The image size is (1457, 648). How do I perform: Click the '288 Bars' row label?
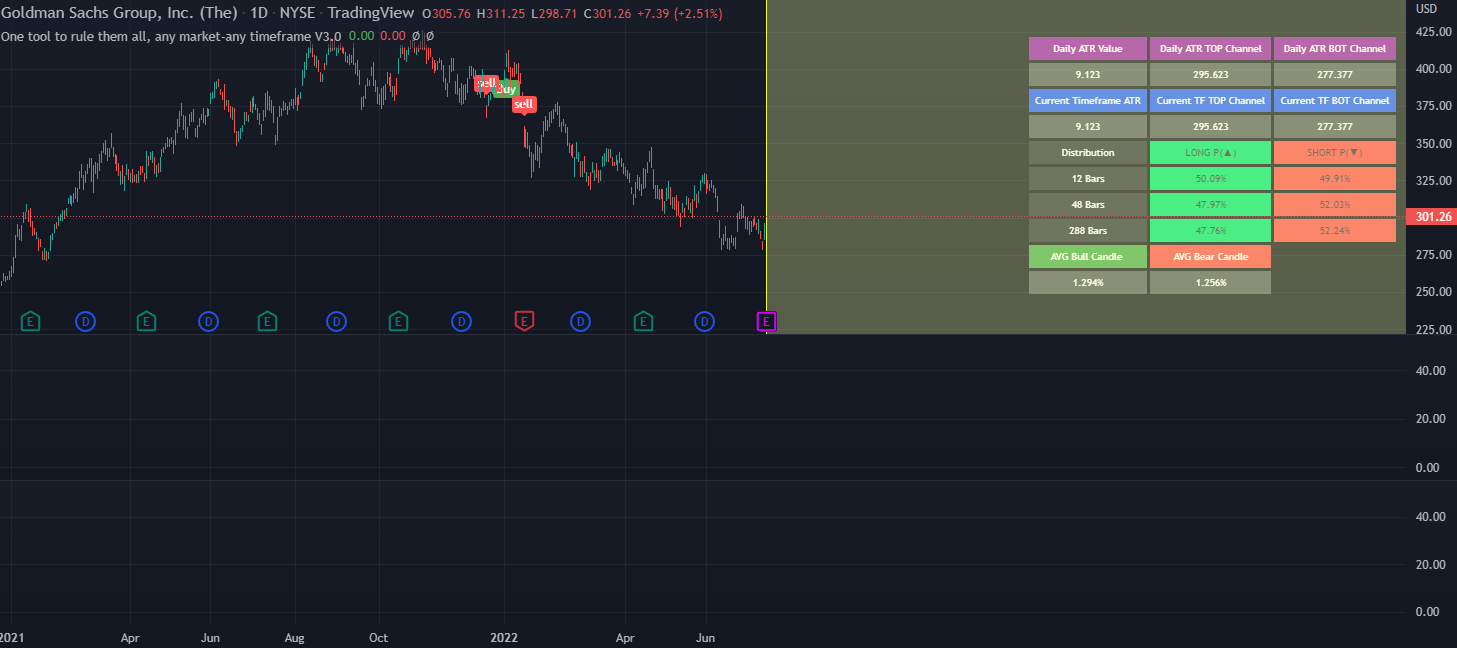point(1088,231)
